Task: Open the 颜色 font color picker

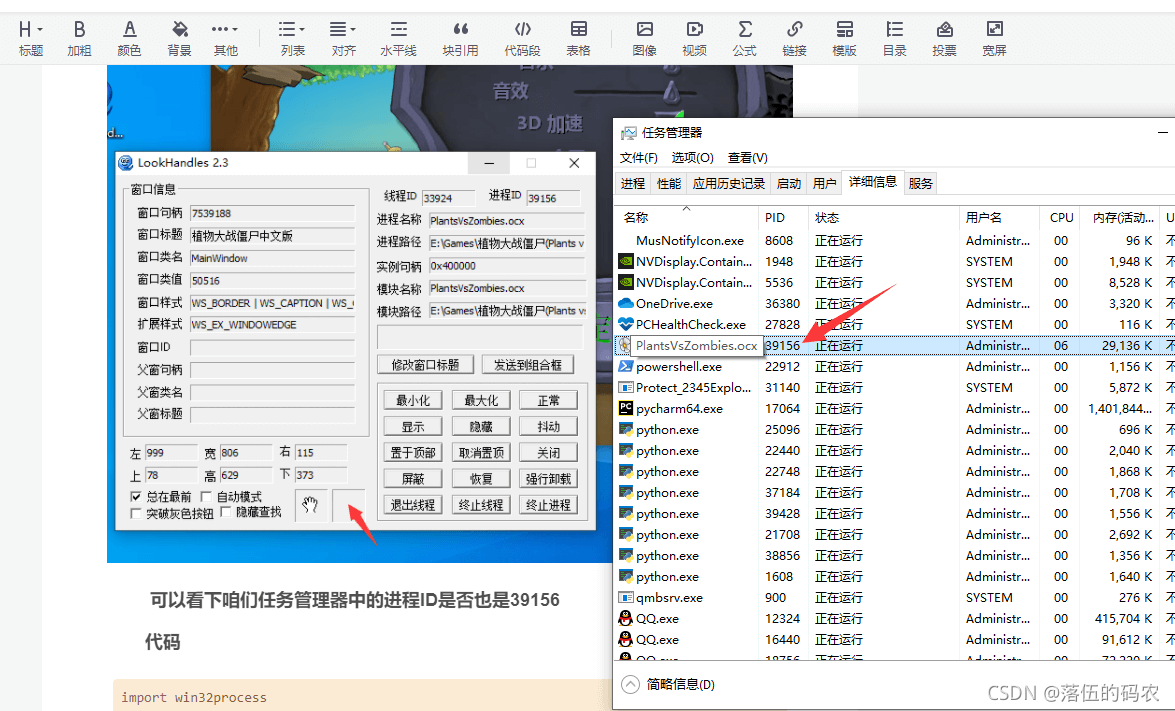Action: 129,38
